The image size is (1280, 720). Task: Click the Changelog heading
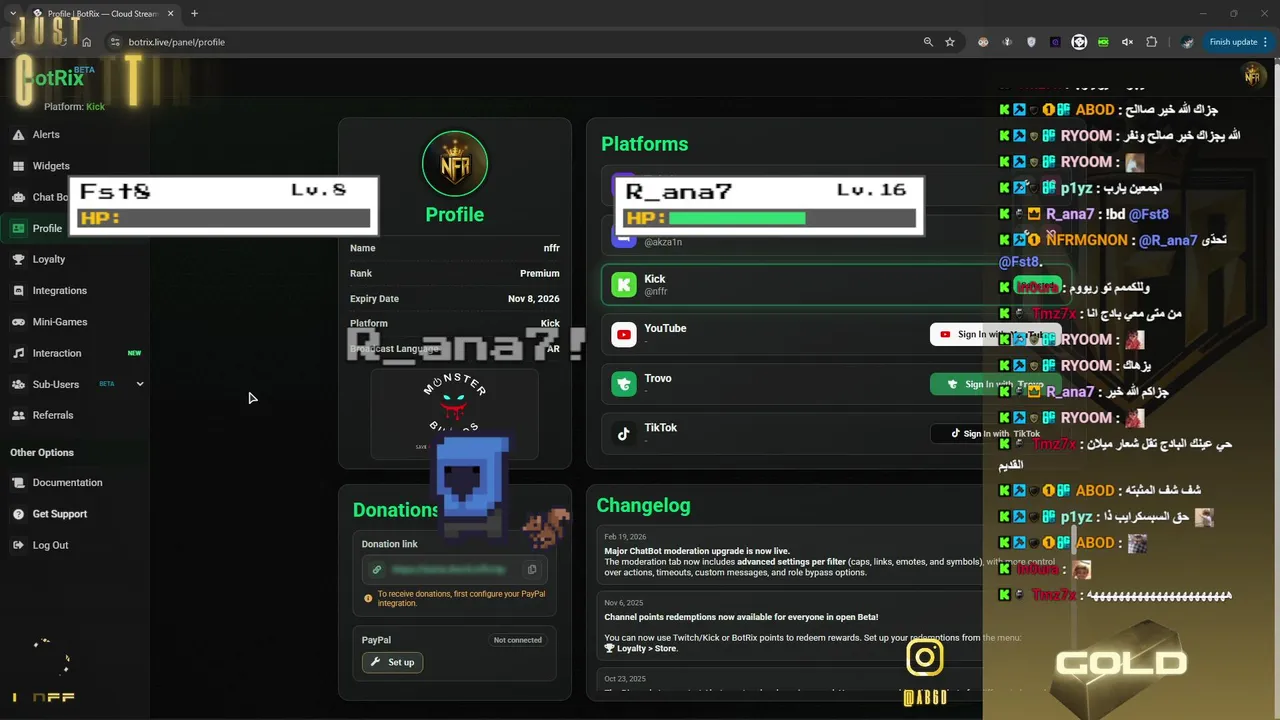click(643, 505)
